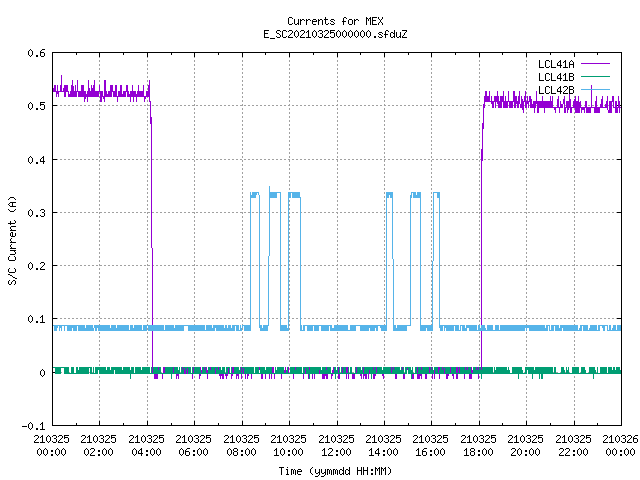Click the 20:00 time tick label
Viewport: 640px width, 480px height.
click(x=525, y=452)
